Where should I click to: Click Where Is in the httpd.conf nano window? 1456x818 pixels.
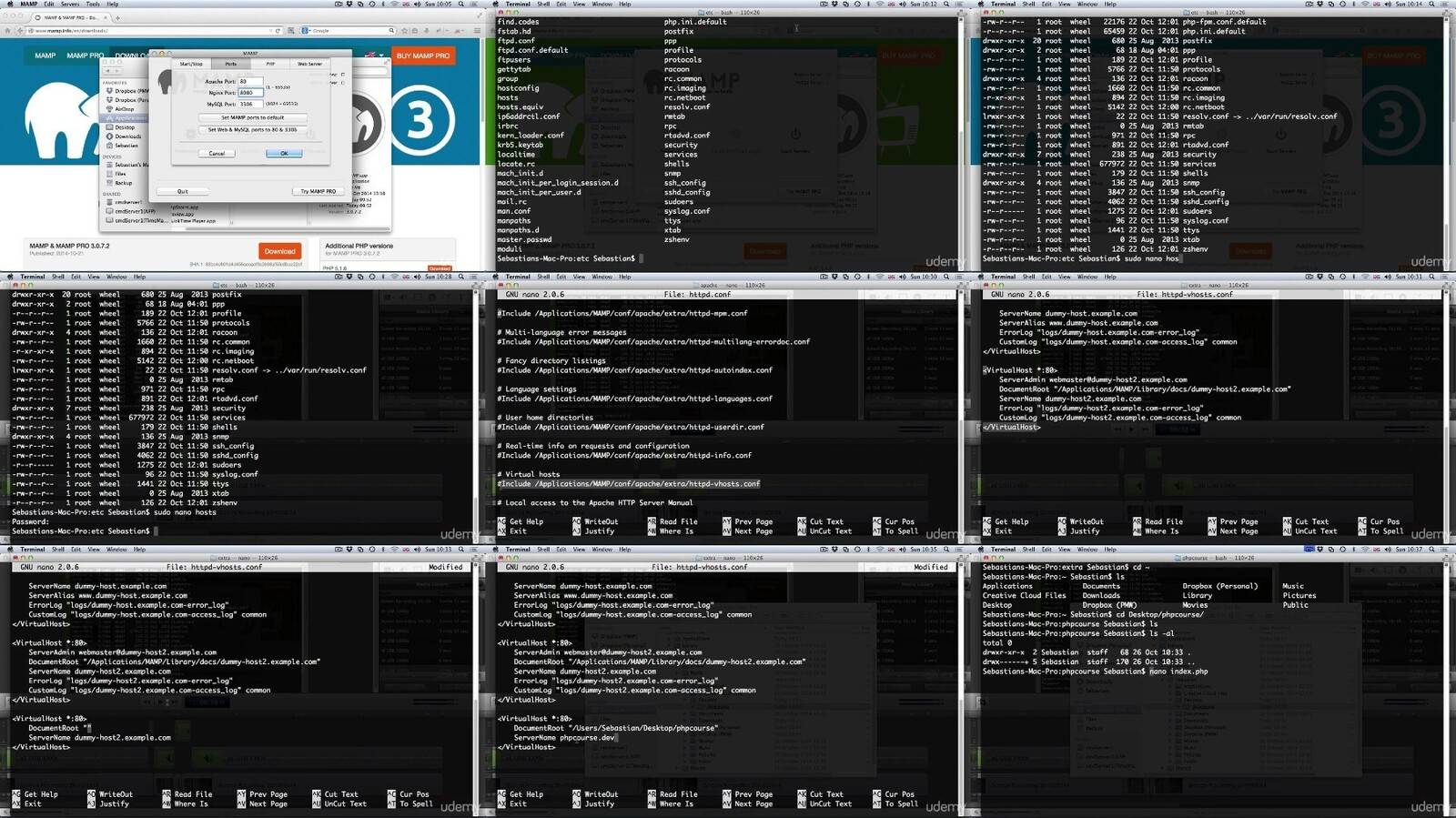[670, 530]
